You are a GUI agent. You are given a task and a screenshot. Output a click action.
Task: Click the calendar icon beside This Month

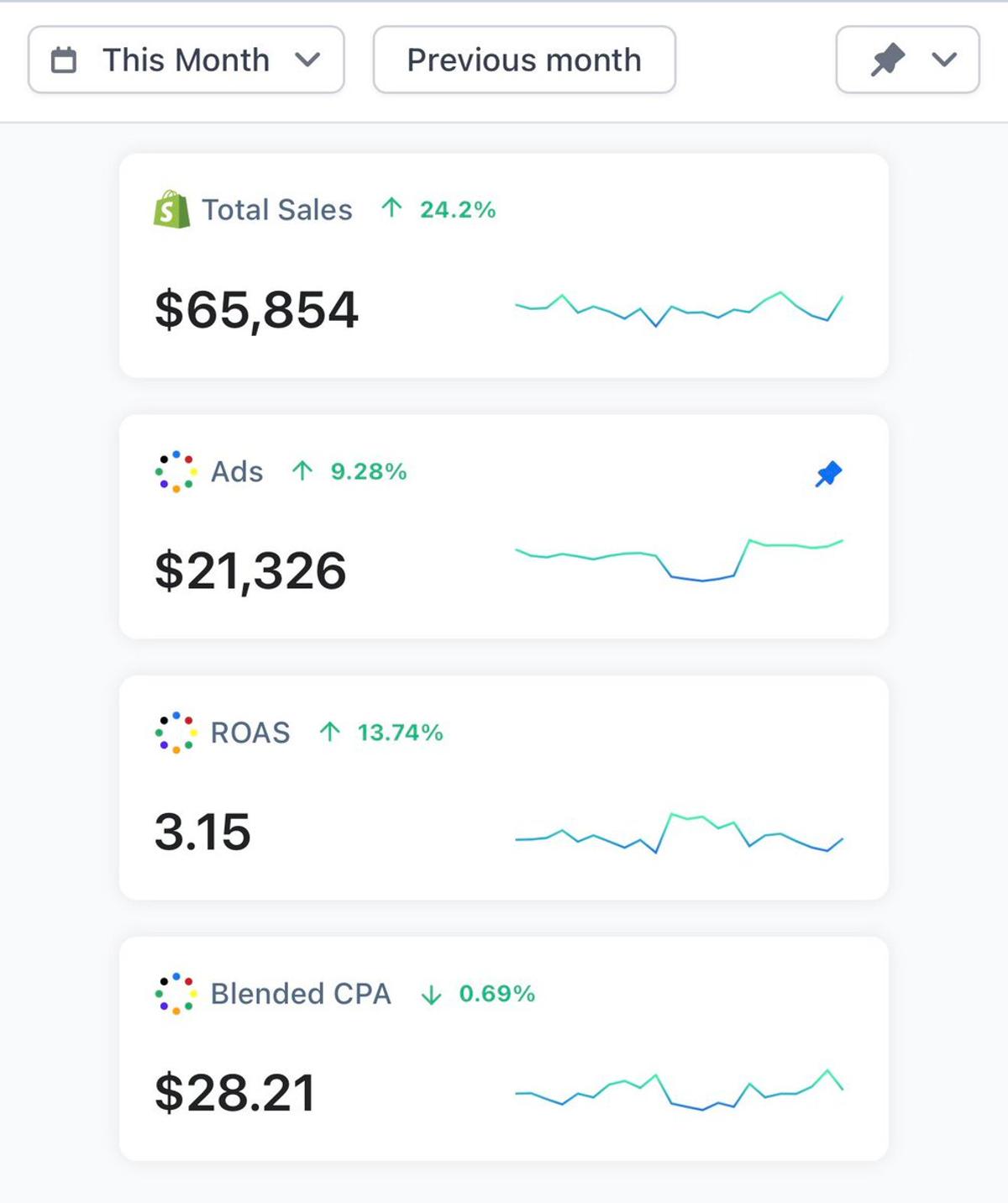click(x=64, y=60)
